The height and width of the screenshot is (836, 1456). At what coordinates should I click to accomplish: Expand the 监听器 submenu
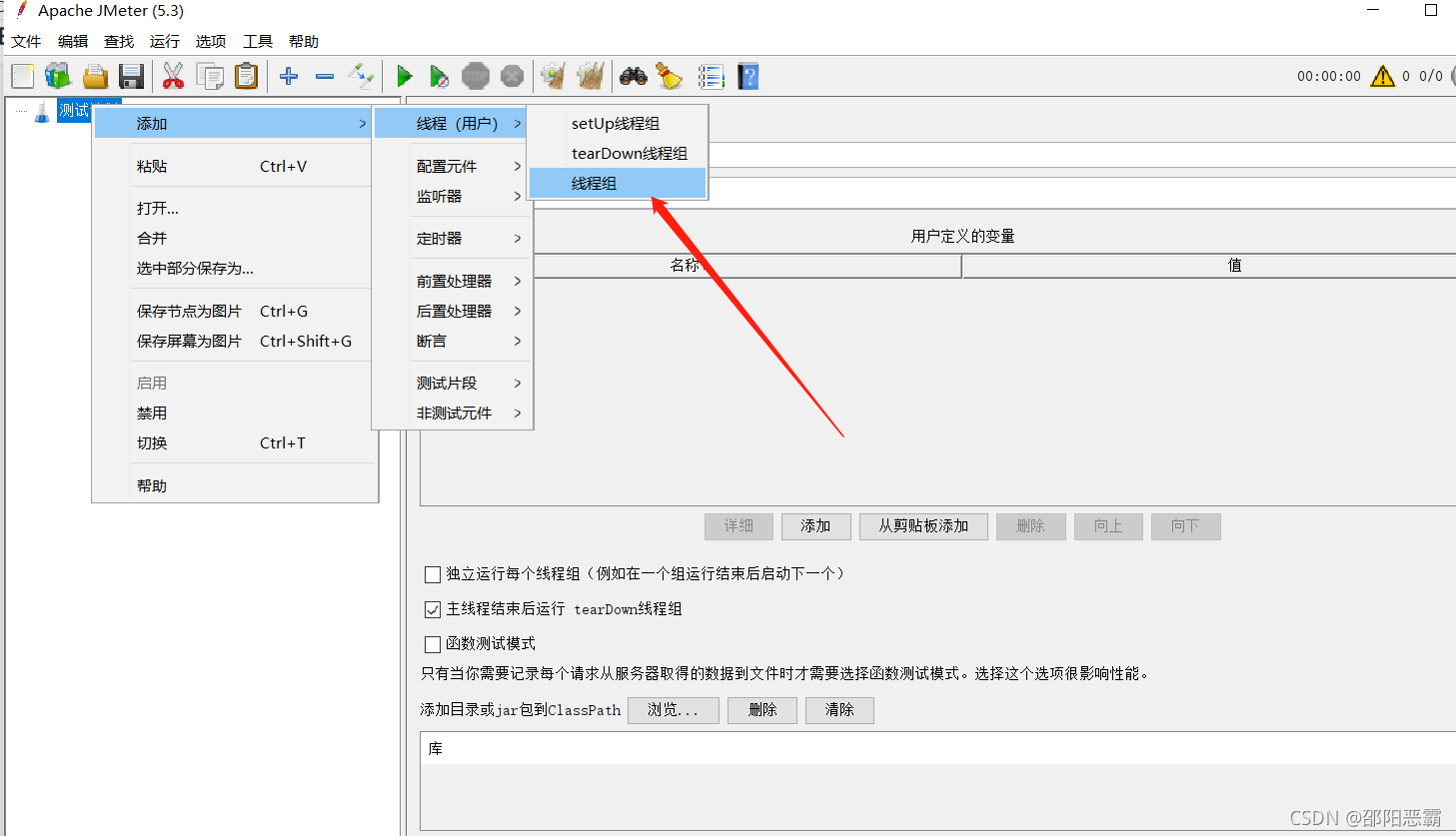click(451, 196)
